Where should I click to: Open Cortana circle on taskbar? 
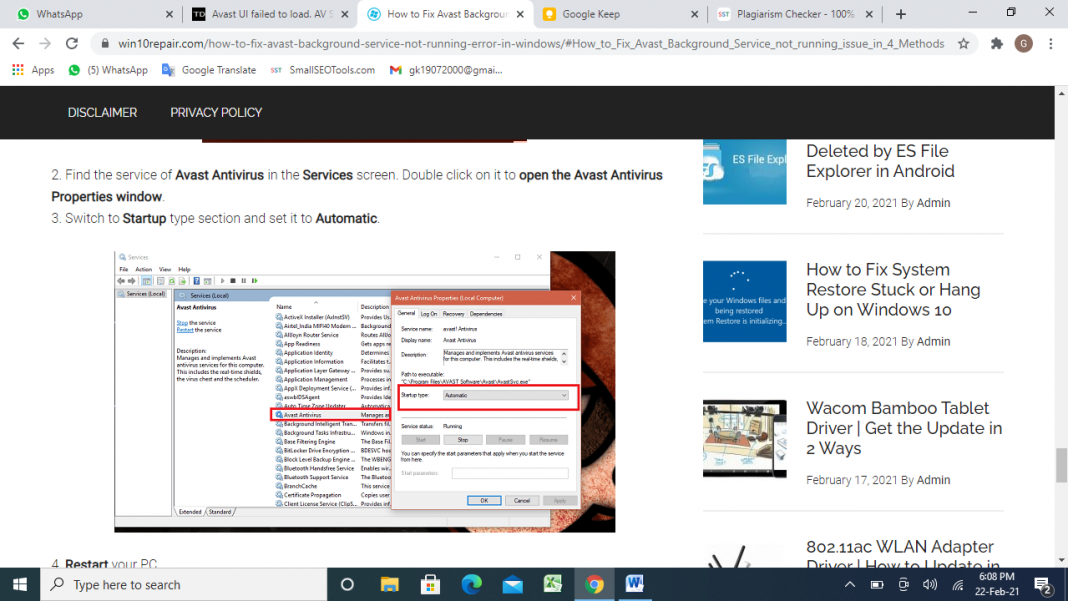tap(347, 585)
